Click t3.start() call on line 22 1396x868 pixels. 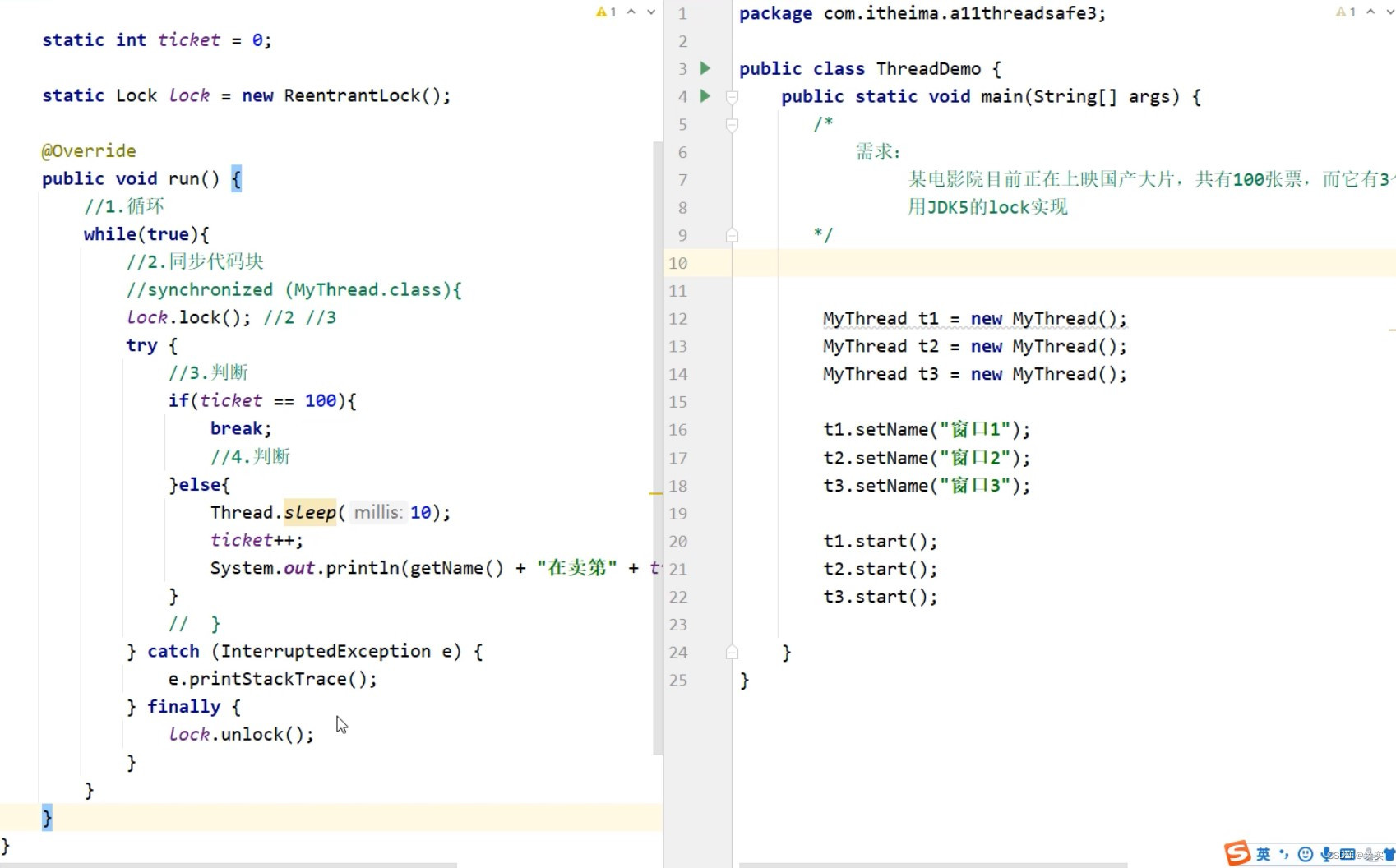point(880,598)
